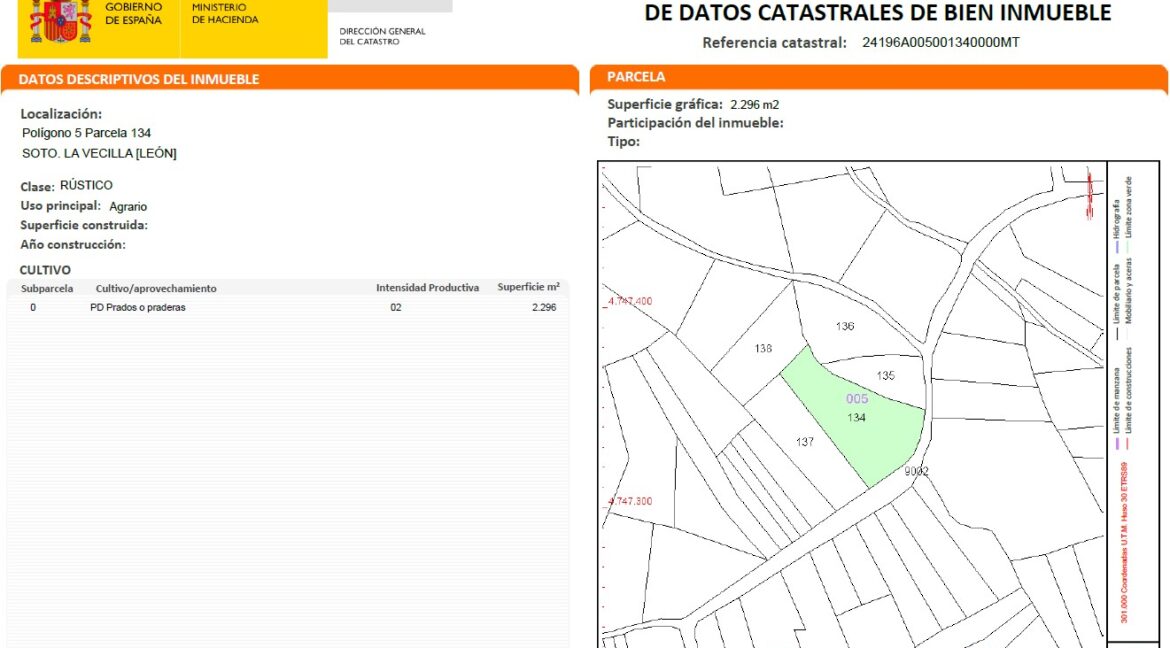Select the cell 'PD Prados o praderas'
Viewport: 1170px width, 648px height.
coord(137,308)
